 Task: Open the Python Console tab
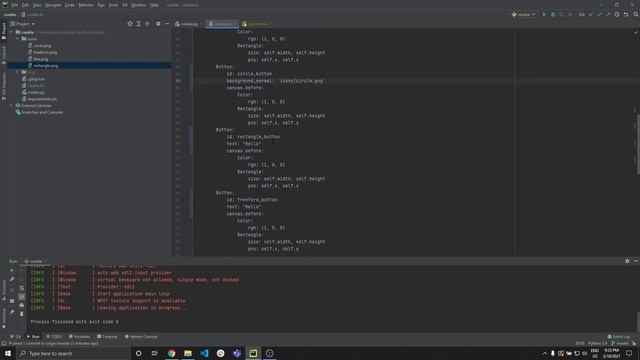(x=141, y=336)
